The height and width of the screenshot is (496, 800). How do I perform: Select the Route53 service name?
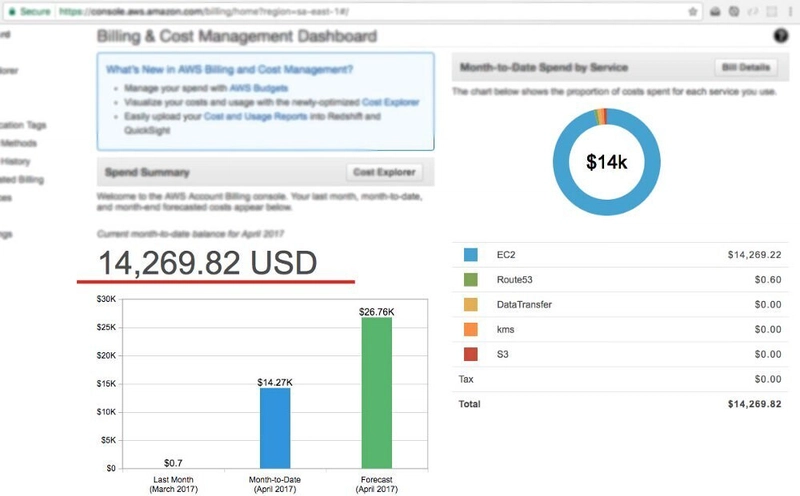[x=514, y=280]
